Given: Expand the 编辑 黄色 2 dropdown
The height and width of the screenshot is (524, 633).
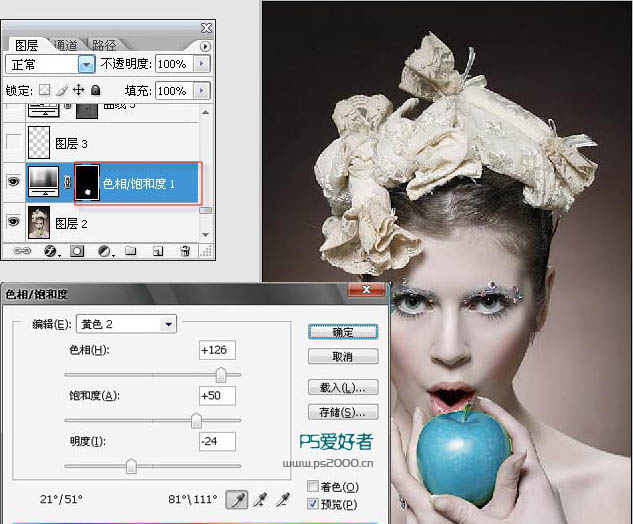Looking at the screenshot, I should 168,323.
